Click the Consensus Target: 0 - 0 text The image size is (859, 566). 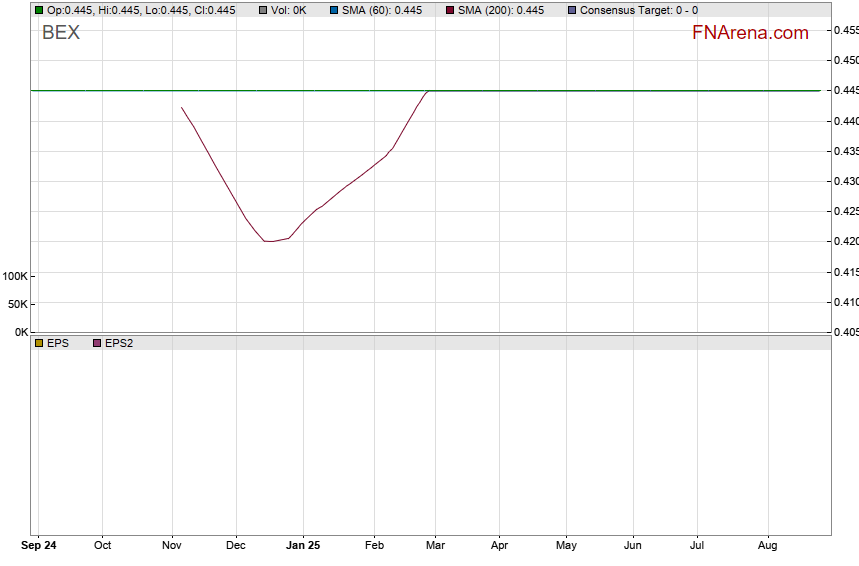[638, 10]
